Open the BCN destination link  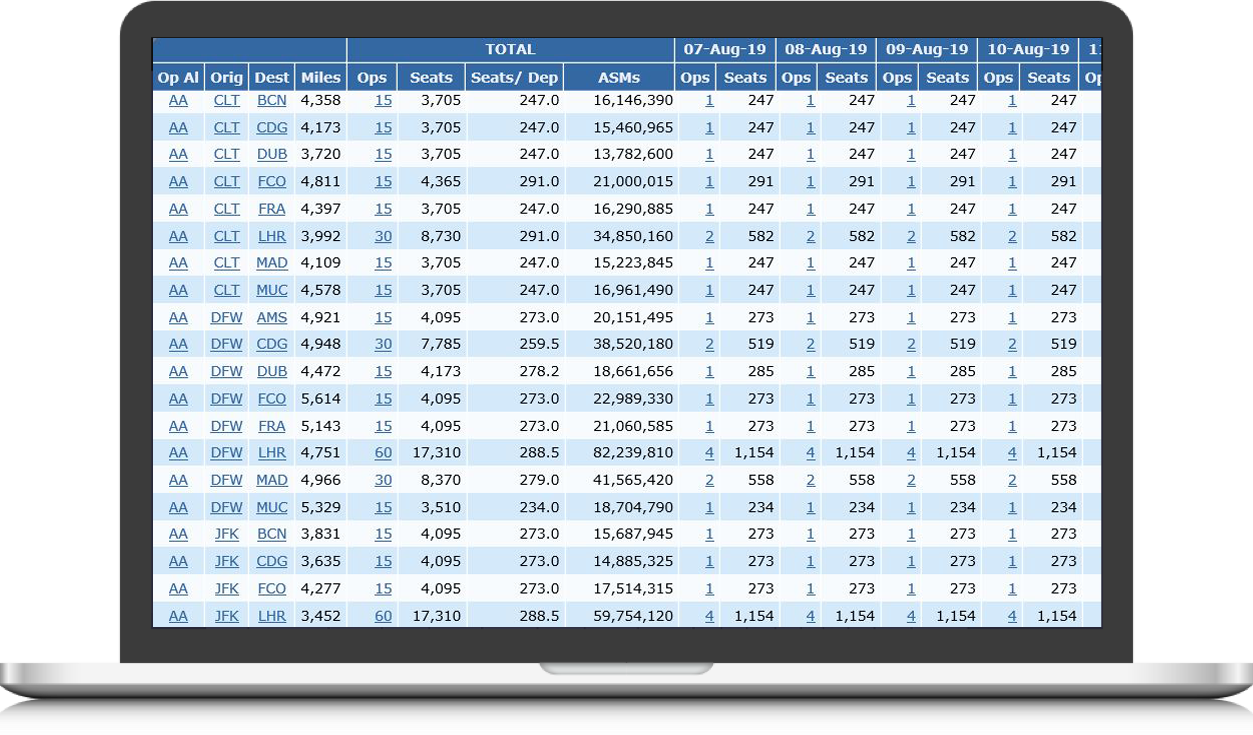pos(271,100)
